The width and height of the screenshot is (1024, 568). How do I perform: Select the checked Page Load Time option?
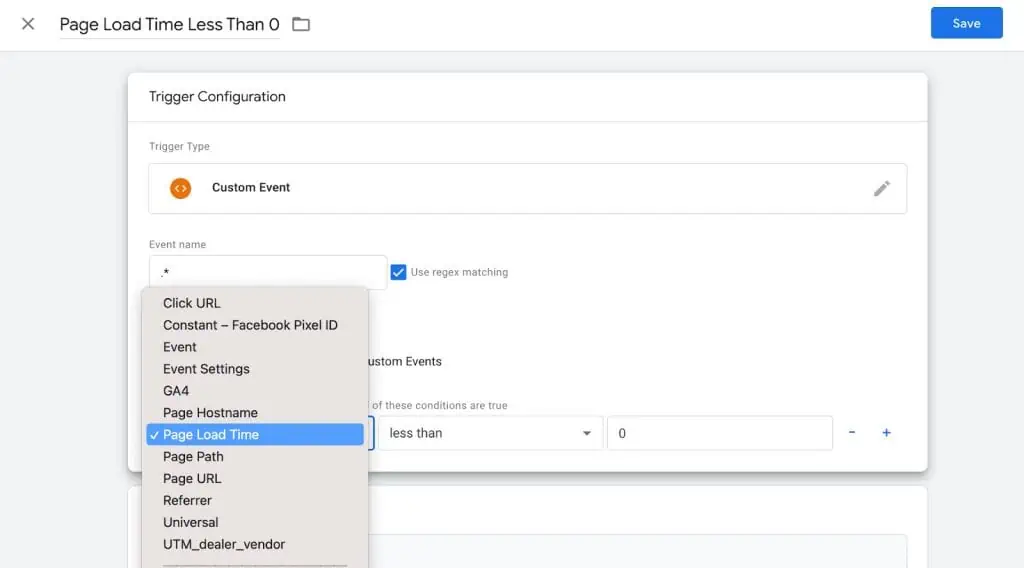(211, 435)
